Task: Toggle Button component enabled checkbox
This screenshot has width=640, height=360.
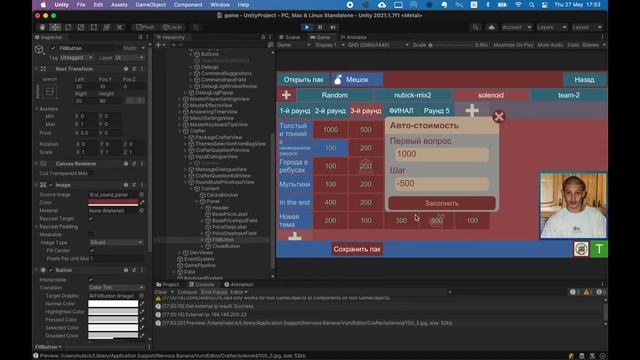Action: click(51, 270)
